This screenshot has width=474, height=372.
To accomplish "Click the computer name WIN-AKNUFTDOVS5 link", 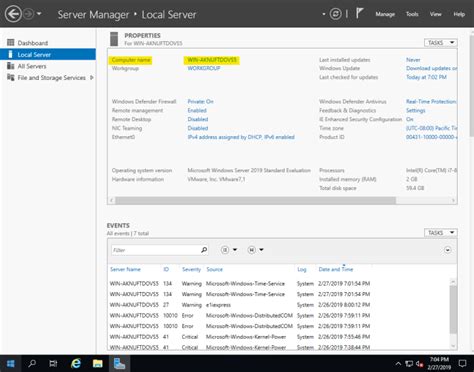I will pos(212,60).
